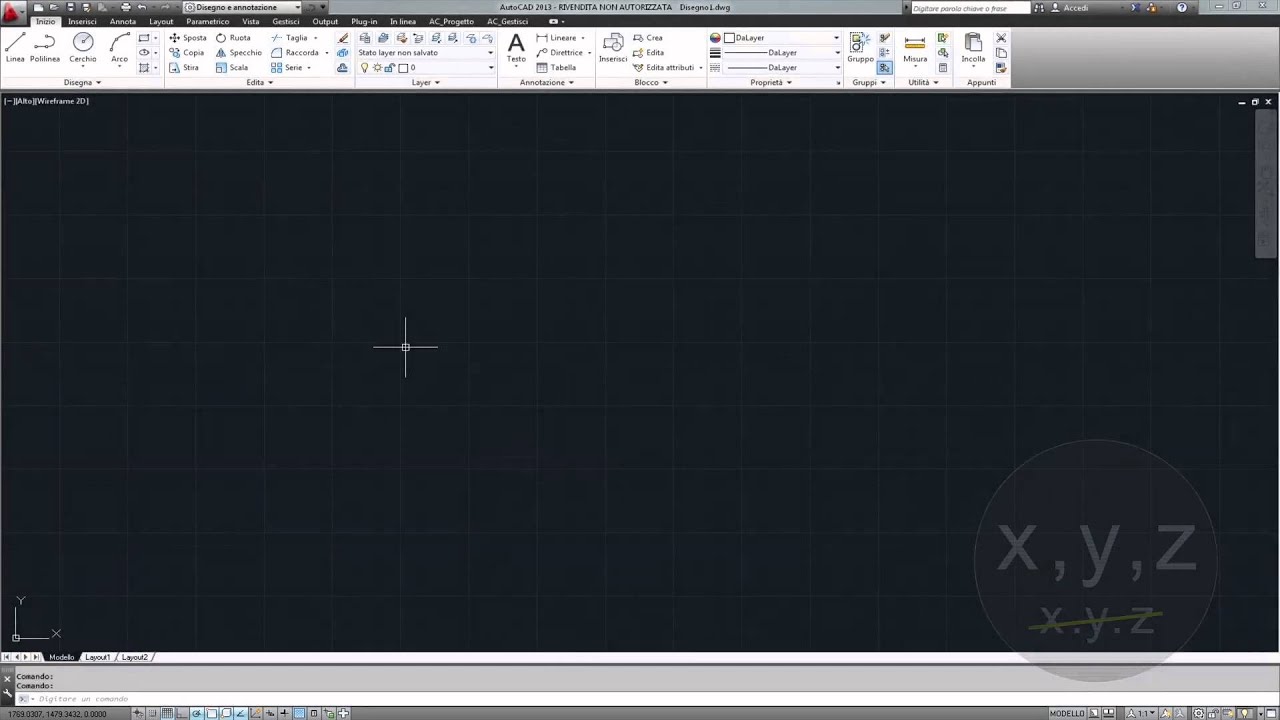The width and height of the screenshot is (1280, 720).
Task: Open the Parametrico ribbon tab
Action: [207, 21]
